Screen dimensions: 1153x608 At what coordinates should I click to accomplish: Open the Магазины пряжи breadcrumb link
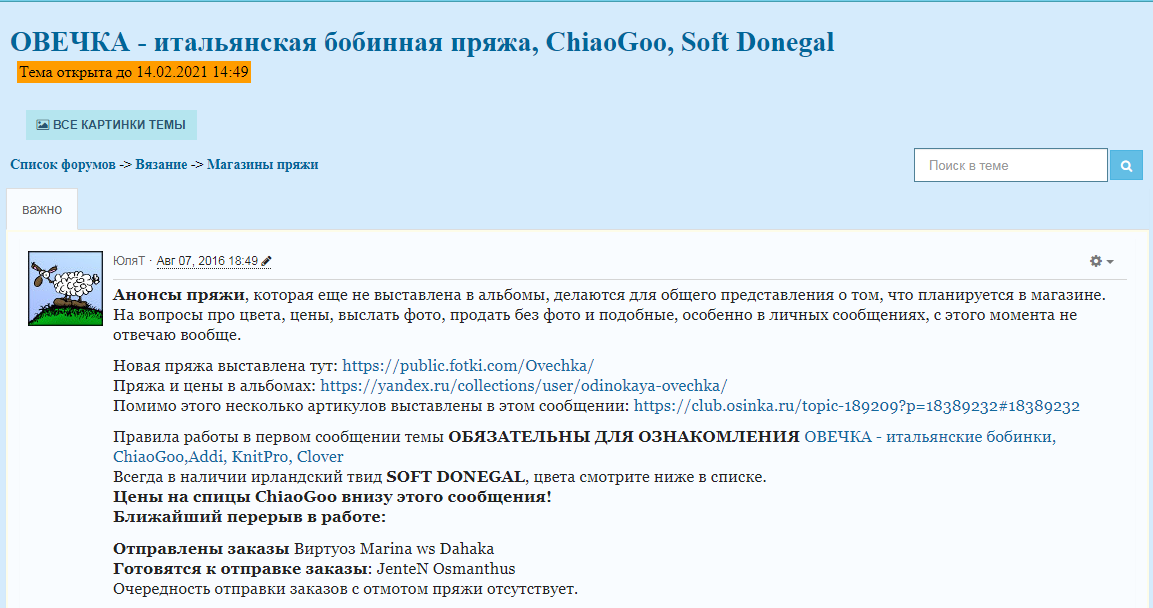point(262,164)
